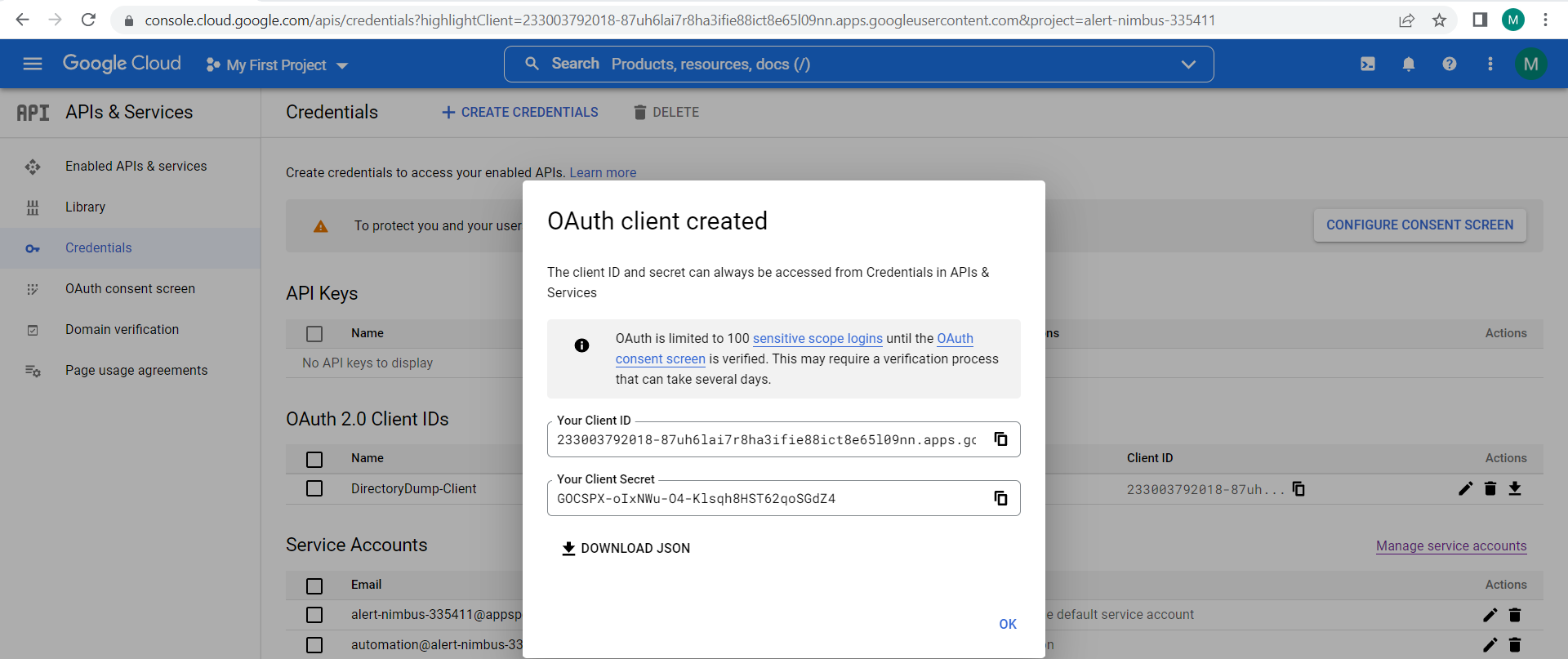Open the hamburger navigation menu
Viewport: 1568px width, 659px height.
click(x=33, y=64)
